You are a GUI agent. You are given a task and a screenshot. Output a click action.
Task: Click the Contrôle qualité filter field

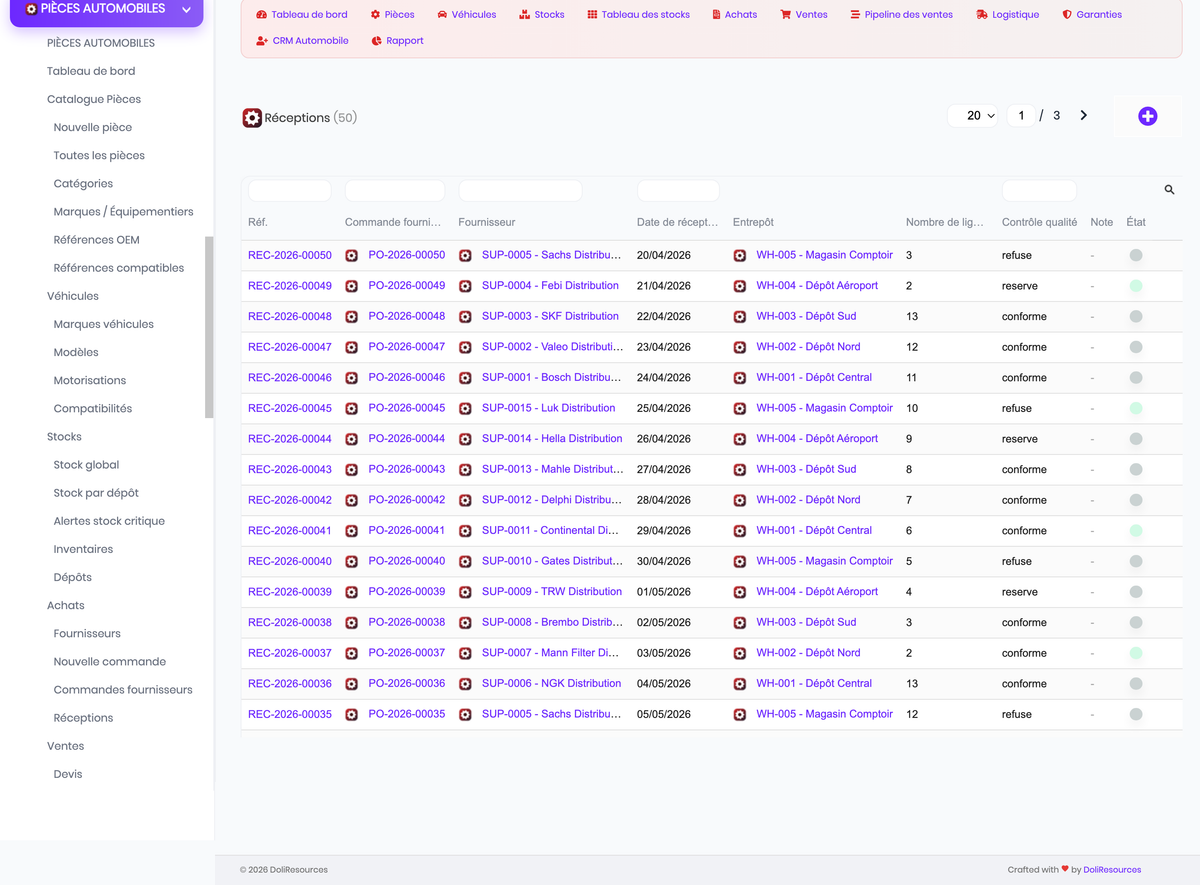click(x=1039, y=190)
